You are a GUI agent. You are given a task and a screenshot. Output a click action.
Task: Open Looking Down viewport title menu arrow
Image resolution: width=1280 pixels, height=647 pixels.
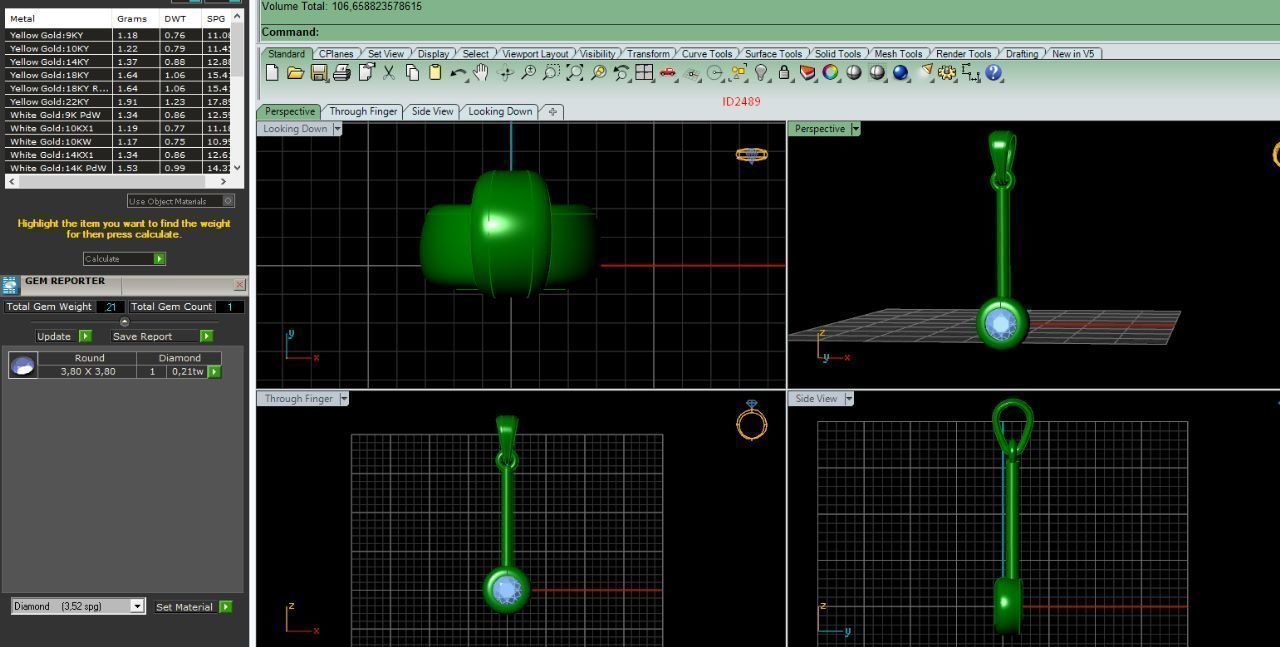[x=337, y=129]
